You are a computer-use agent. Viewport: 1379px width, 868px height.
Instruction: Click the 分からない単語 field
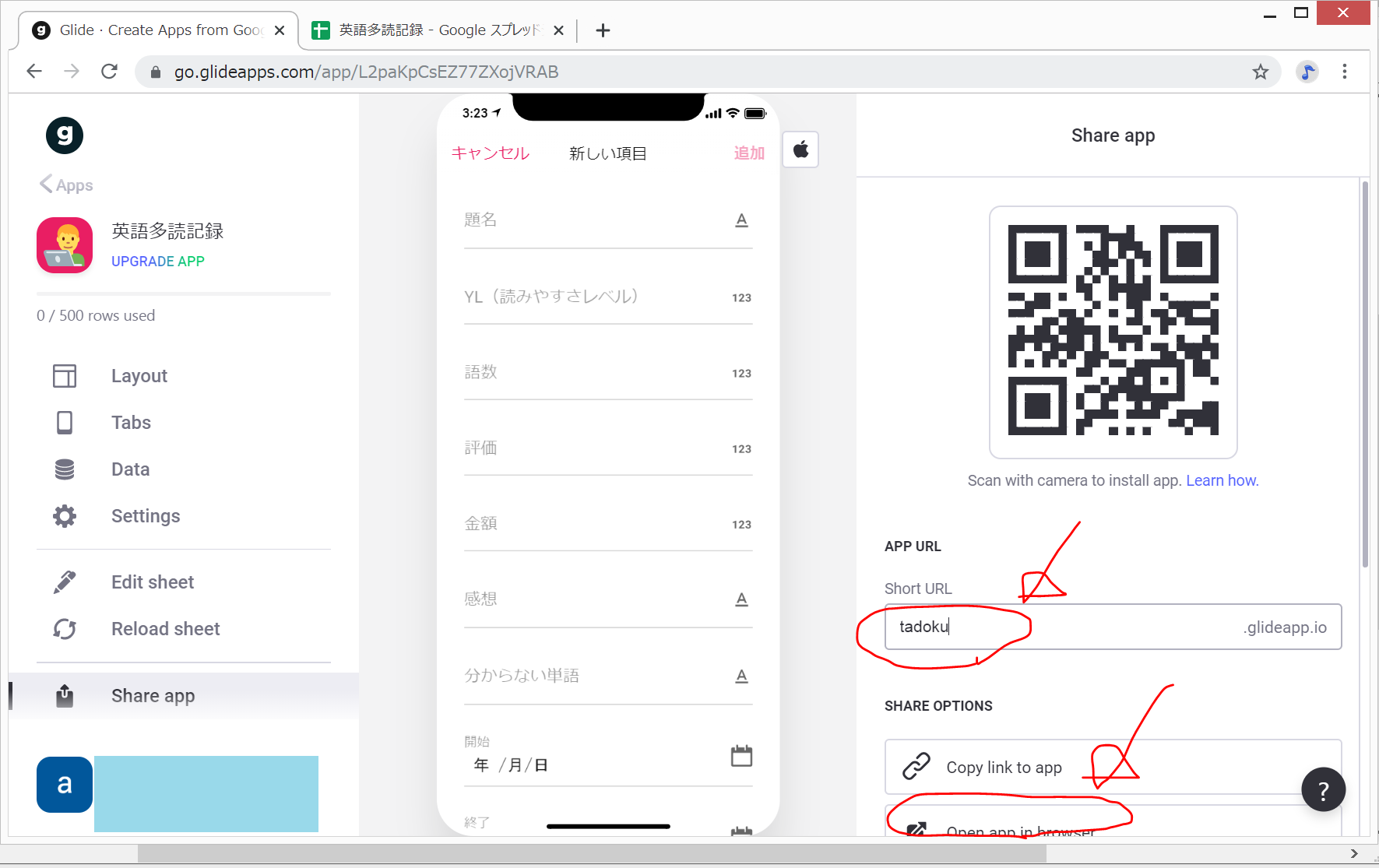[608, 676]
